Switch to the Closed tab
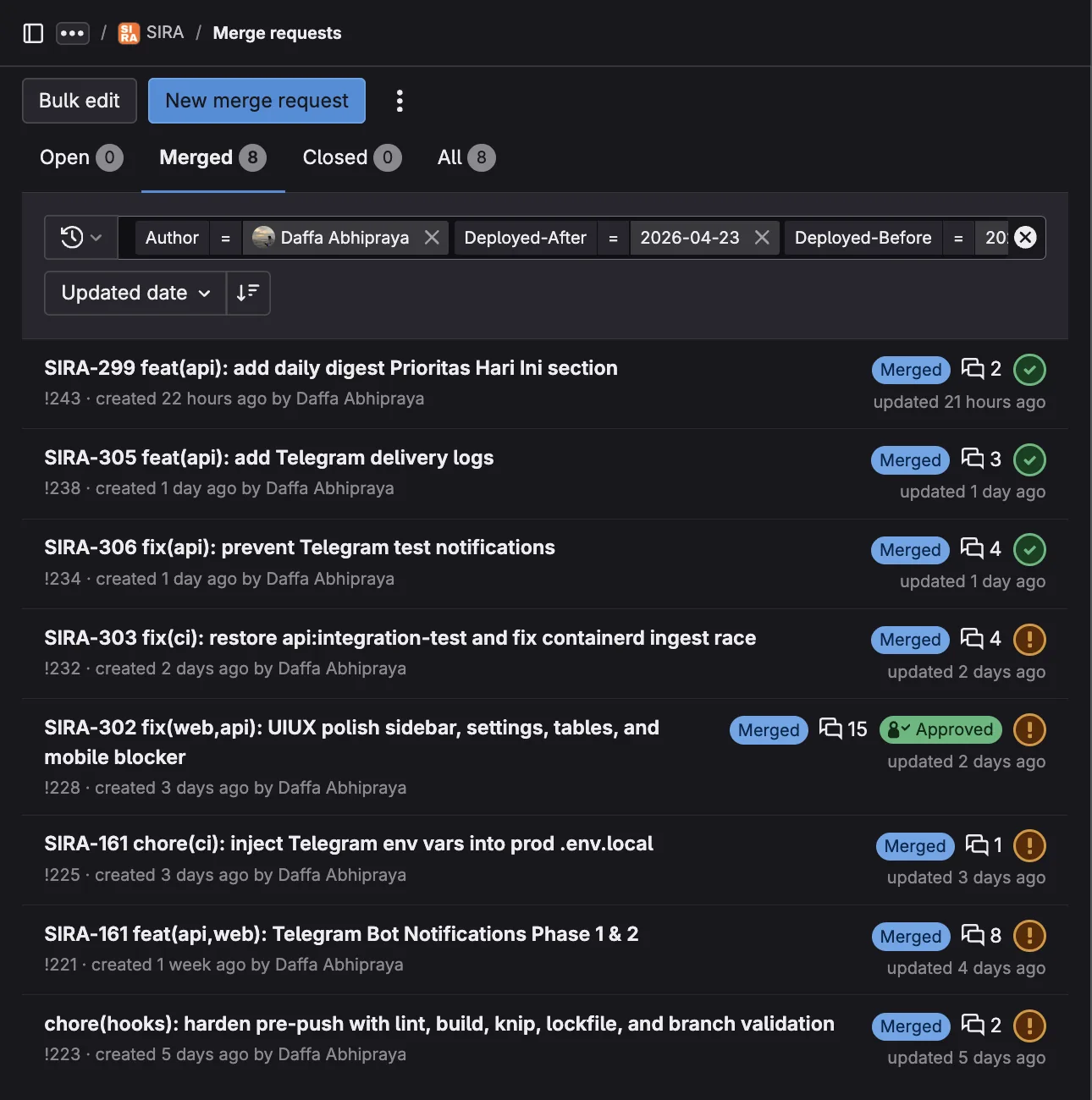The height and width of the screenshot is (1100, 1092). pyautogui.click(x=352, y=157)
